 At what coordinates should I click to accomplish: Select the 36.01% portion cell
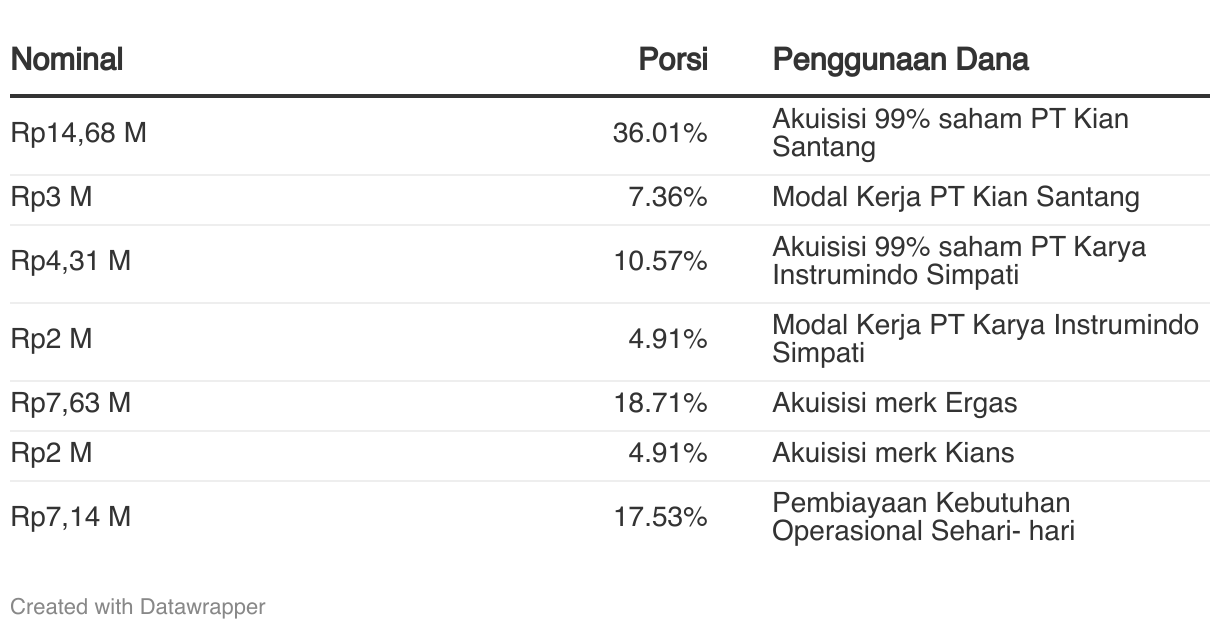point(660,133)
